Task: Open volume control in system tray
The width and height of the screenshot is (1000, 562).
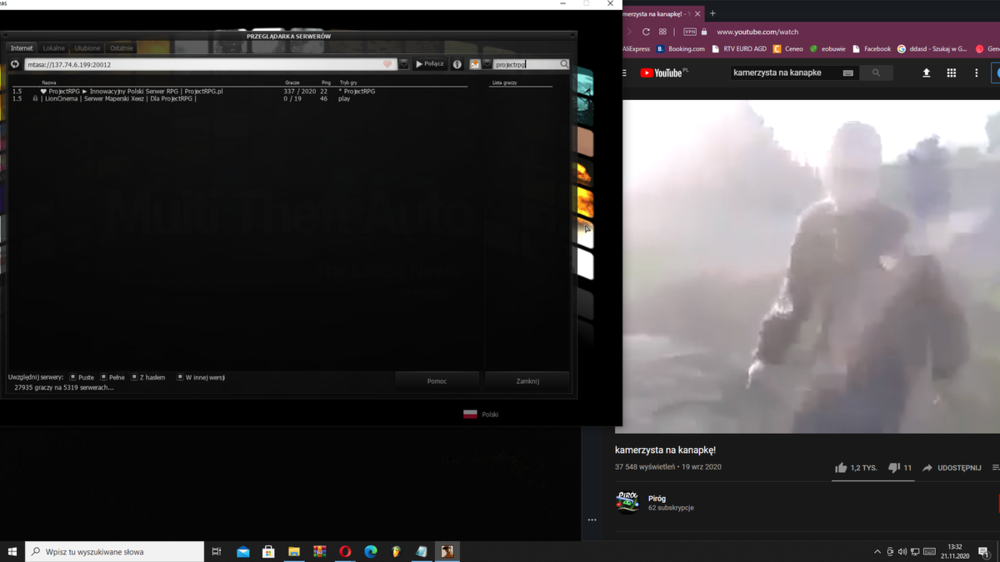Action: pyautogui.click(x=902, y=552)
